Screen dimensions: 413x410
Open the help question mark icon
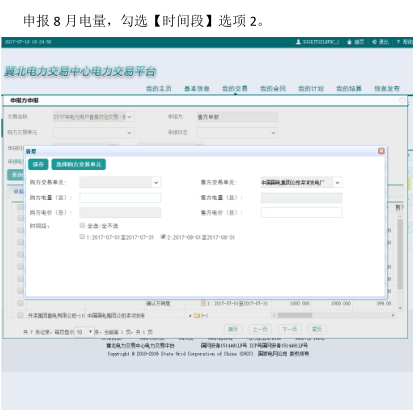pyautogui.click(x=398, y=42)
